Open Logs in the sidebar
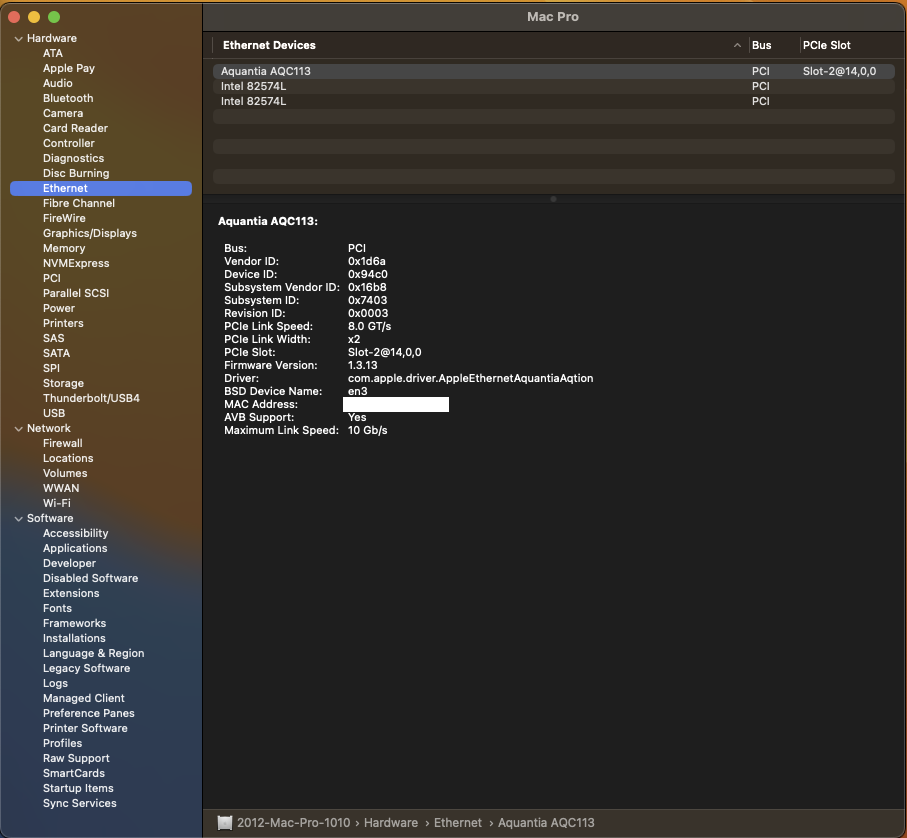The height and width of the screenshot is (838, 907). [x=55, y=684]
